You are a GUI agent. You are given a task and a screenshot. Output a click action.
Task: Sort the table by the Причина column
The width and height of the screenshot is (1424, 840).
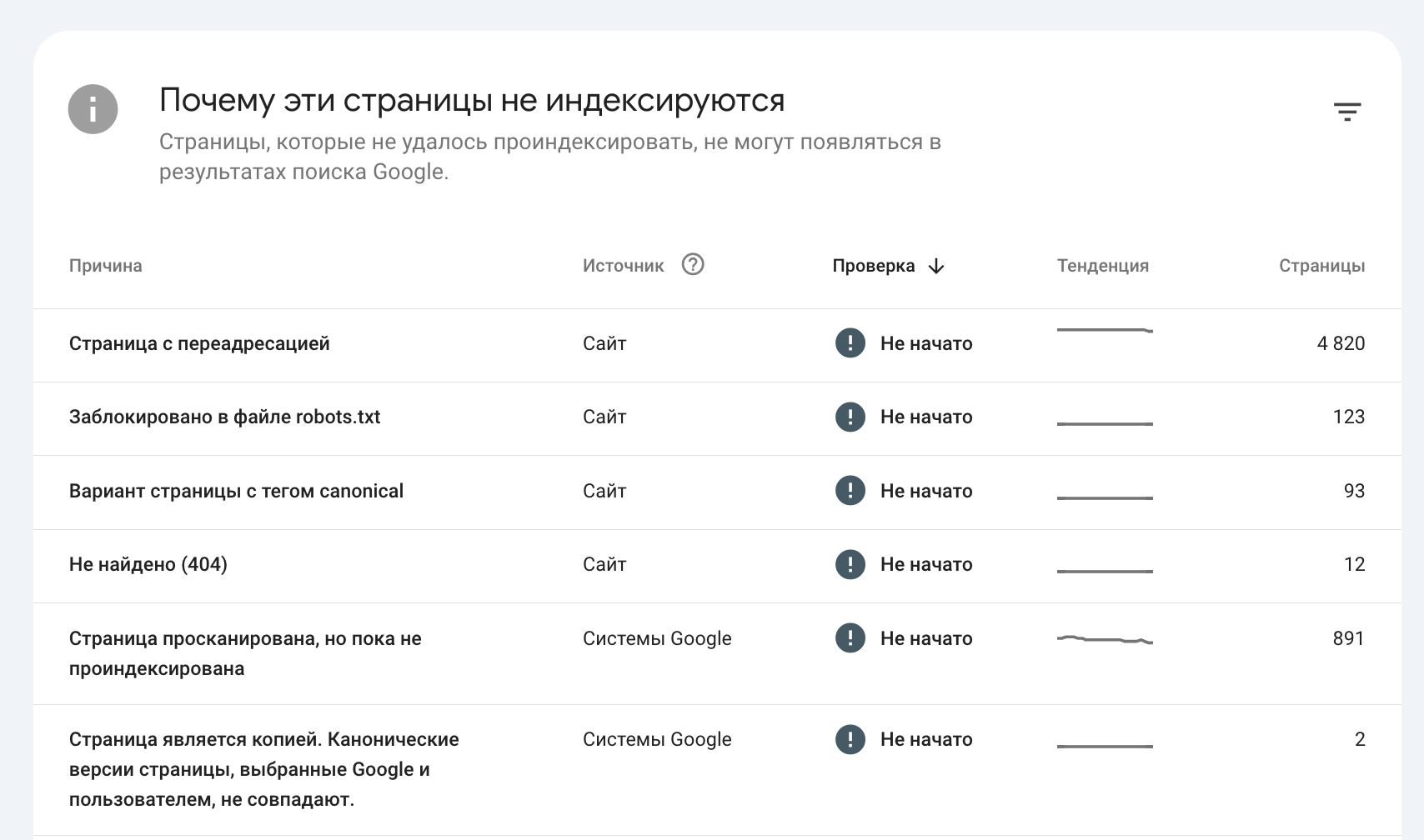pyautogui.click(x=106, y=265)
